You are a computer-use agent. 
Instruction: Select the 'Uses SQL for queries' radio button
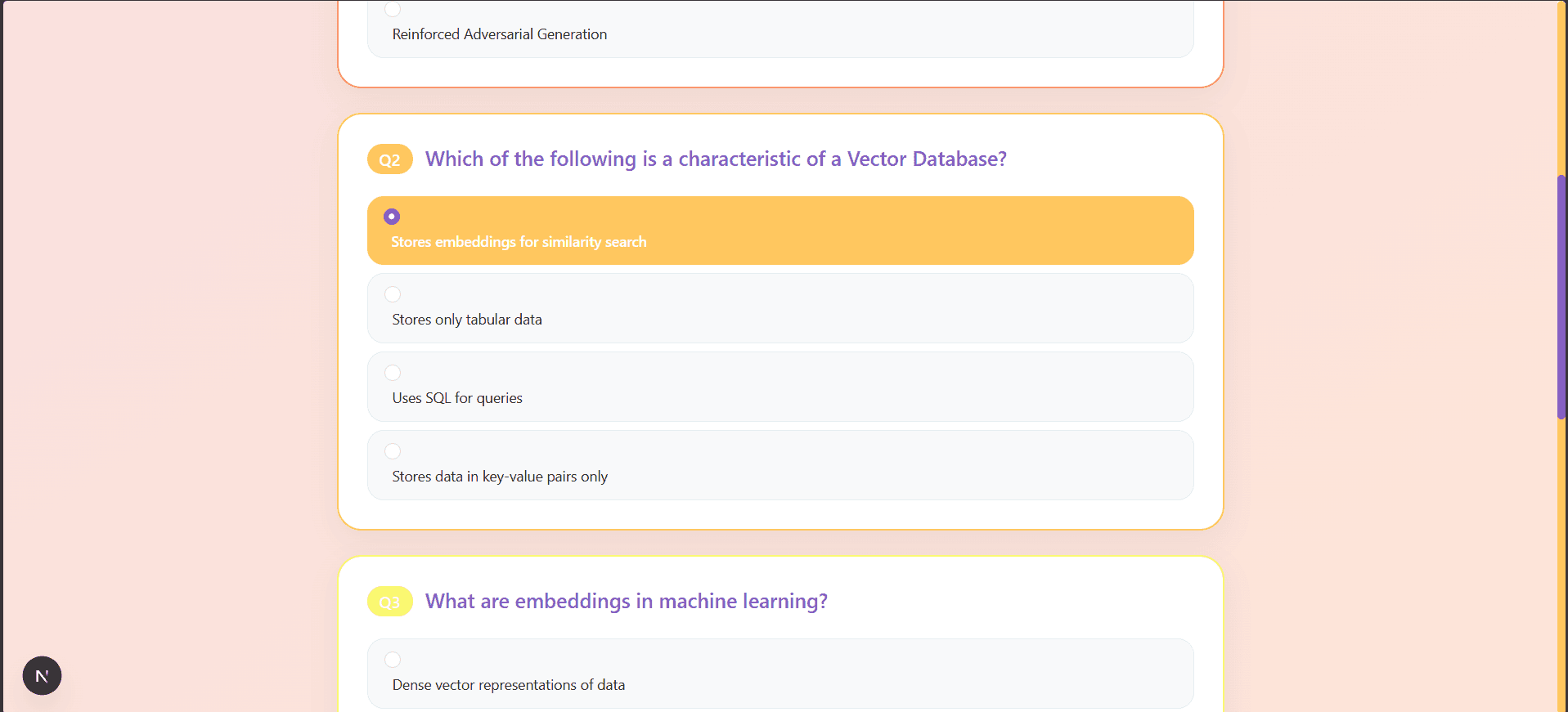point(393,373)
